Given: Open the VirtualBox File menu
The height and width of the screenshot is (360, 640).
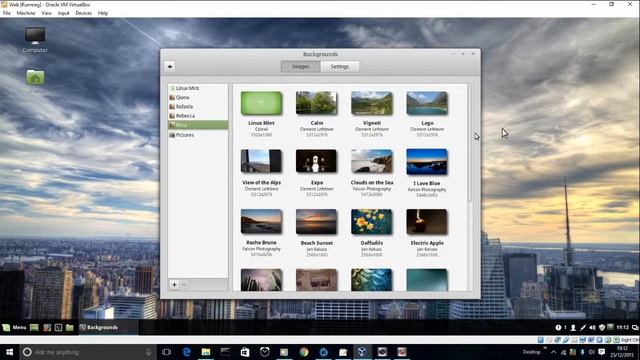Looking at the screenshot, I should click(x=7, y=13).
